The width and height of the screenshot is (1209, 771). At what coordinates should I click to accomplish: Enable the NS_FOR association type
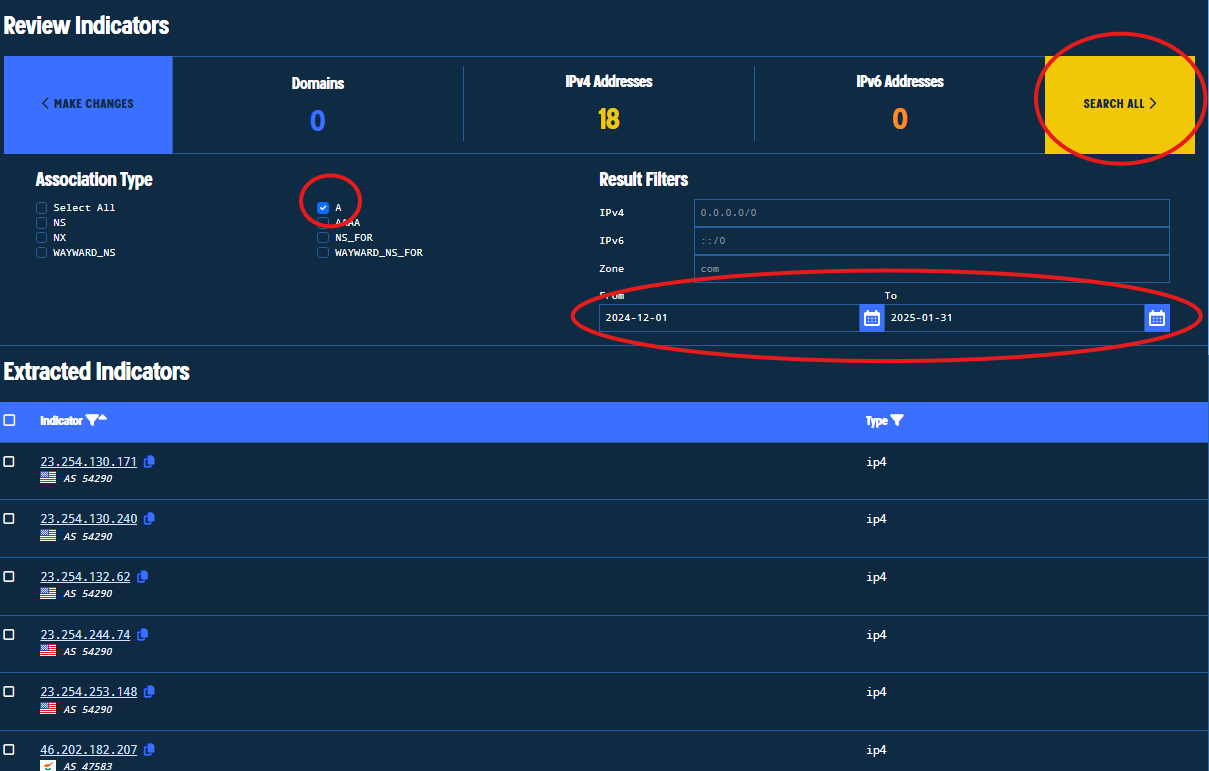[x=323, y=238]
